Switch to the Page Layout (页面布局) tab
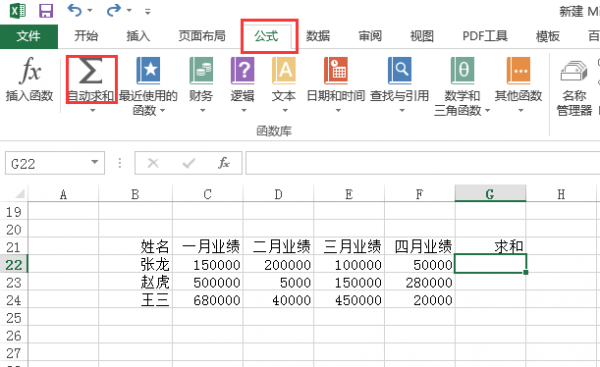 (x=202, y=36)
